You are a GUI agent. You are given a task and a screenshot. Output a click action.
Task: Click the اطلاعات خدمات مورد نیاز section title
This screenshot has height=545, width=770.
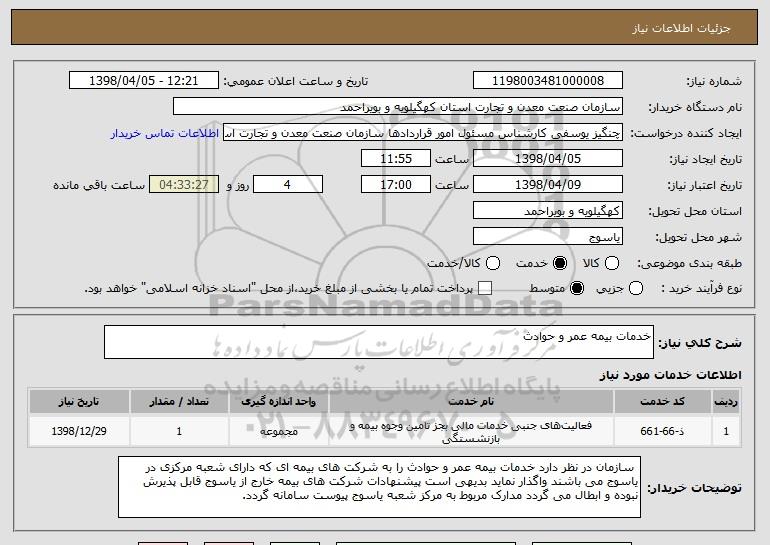pyautogui.click(x=670, y=375)
